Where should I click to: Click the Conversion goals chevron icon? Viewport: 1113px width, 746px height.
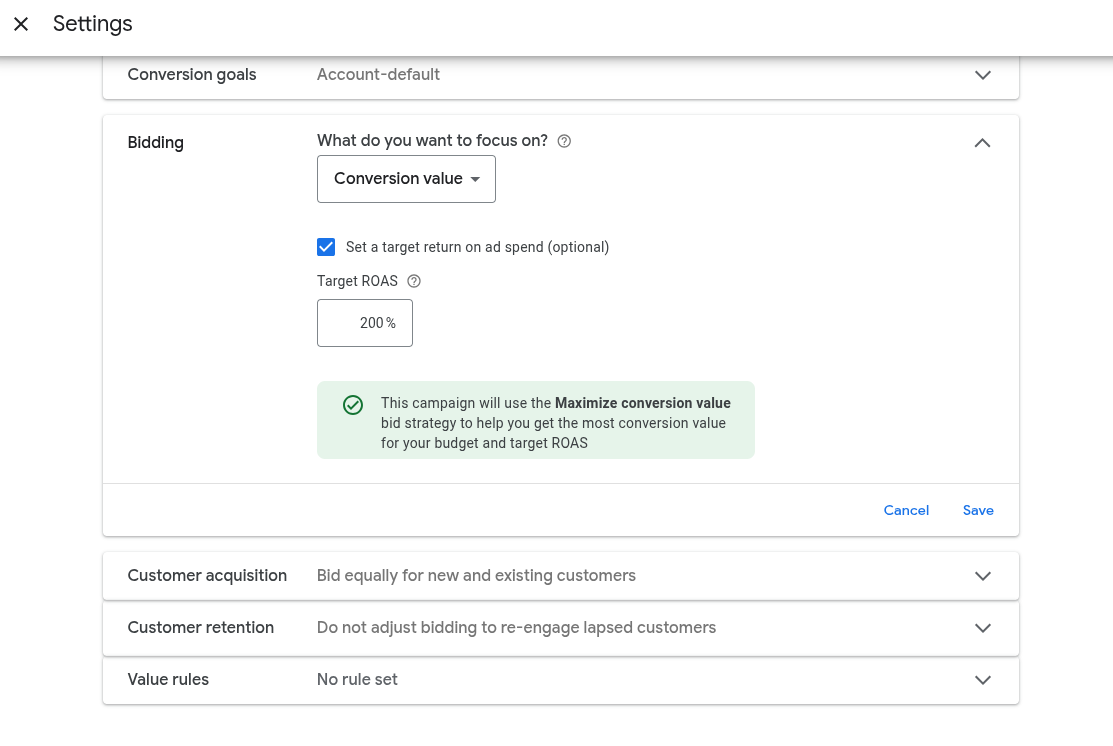coord(982,75)
